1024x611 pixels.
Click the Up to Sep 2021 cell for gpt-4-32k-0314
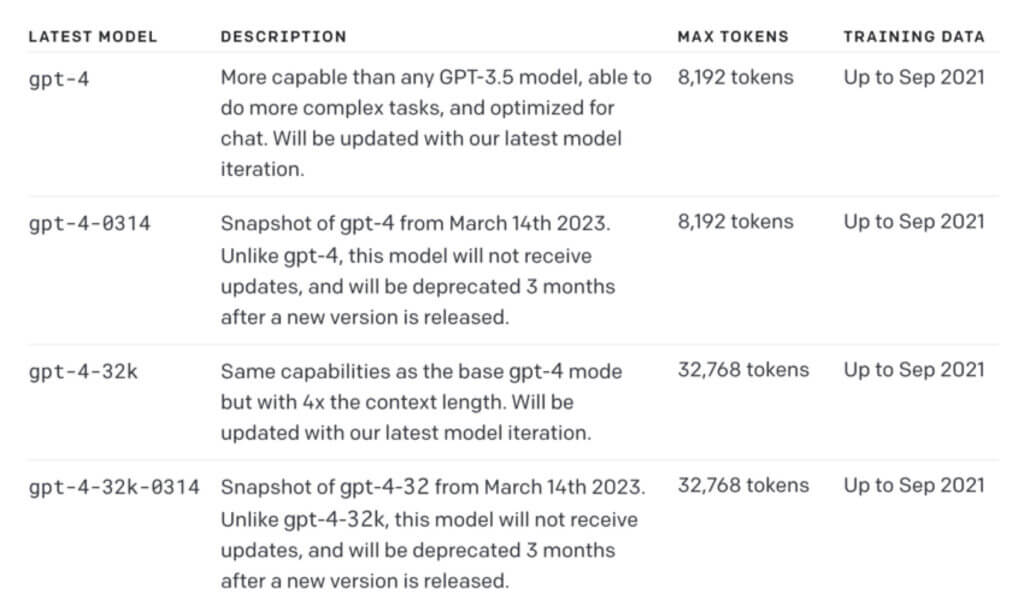click(914, 486)
